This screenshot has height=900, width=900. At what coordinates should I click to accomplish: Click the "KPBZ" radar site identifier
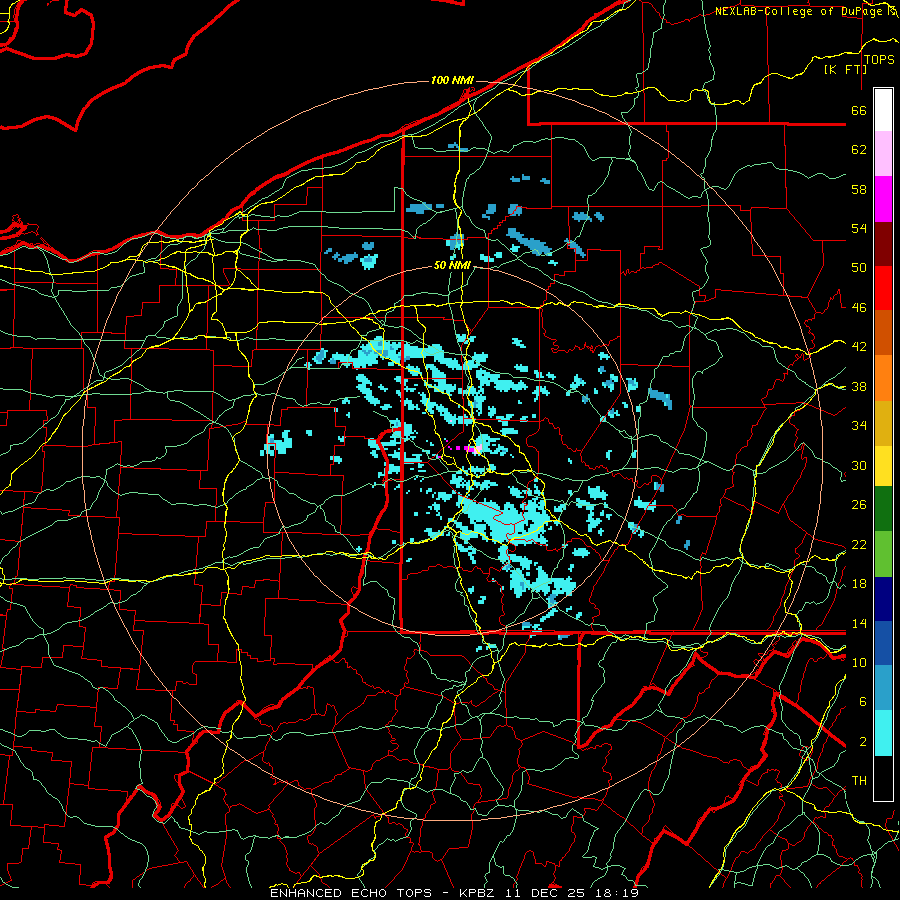[479, 893]
